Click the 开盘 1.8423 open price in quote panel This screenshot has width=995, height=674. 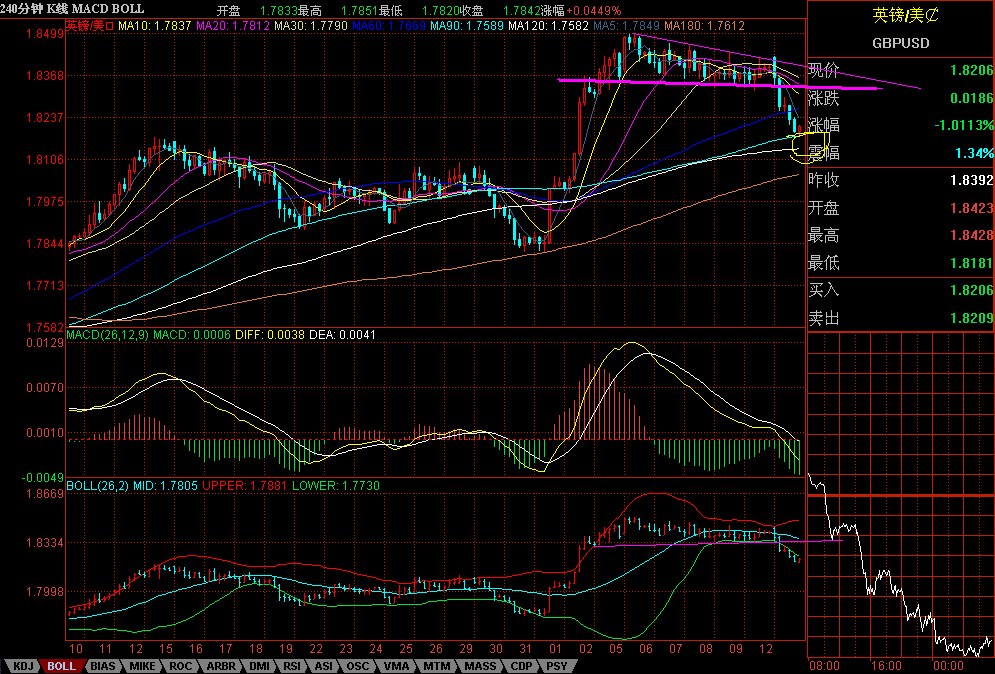[x=900, y=208]
